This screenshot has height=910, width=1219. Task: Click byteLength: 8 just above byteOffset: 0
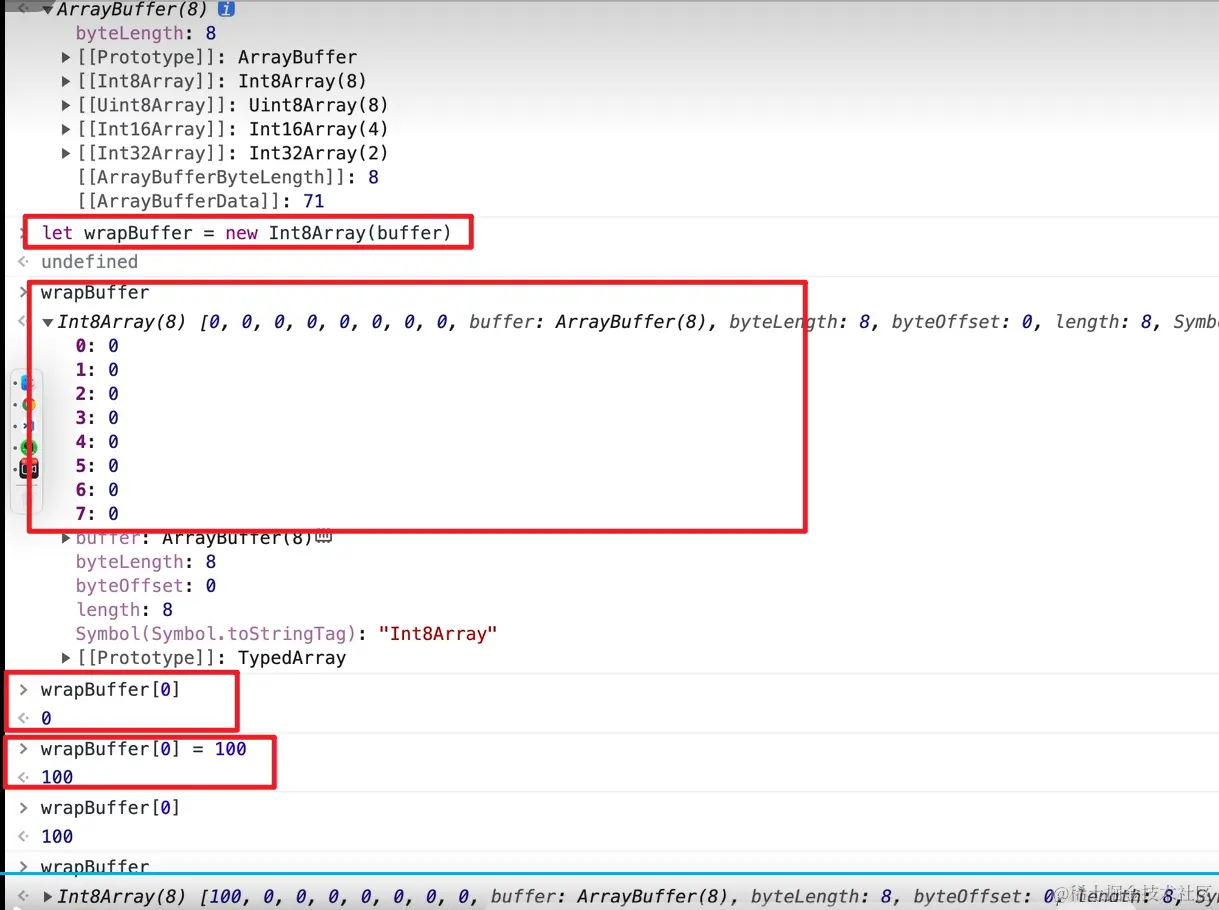pyautogui.click(x=146, y=562)
